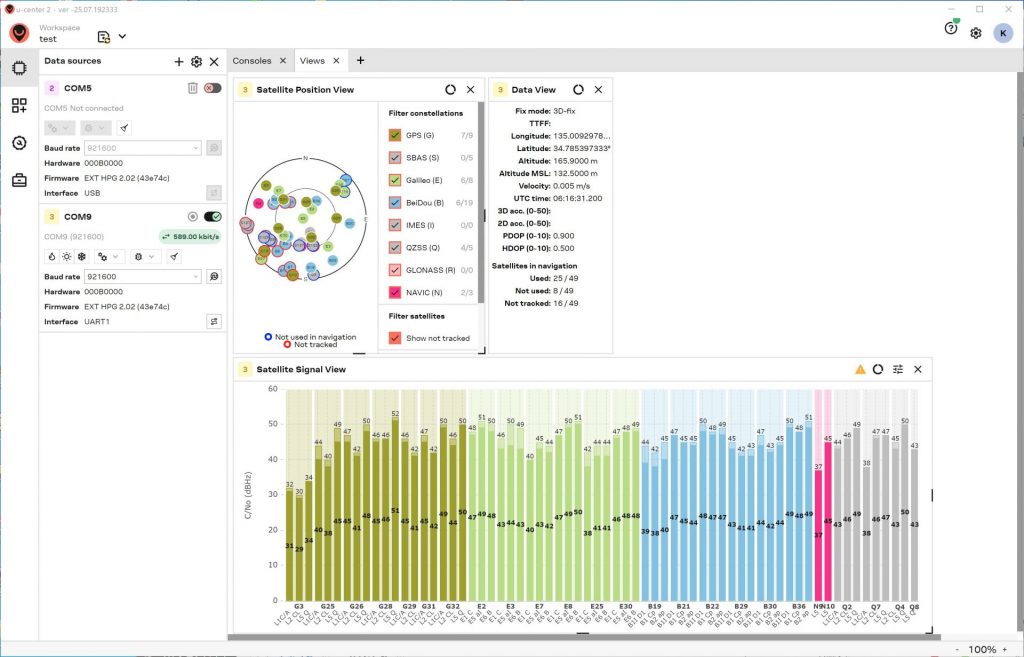Viewport: 1024px width, 657px height.
Task: Open the help icon in title bar
Action: (951, 29)
